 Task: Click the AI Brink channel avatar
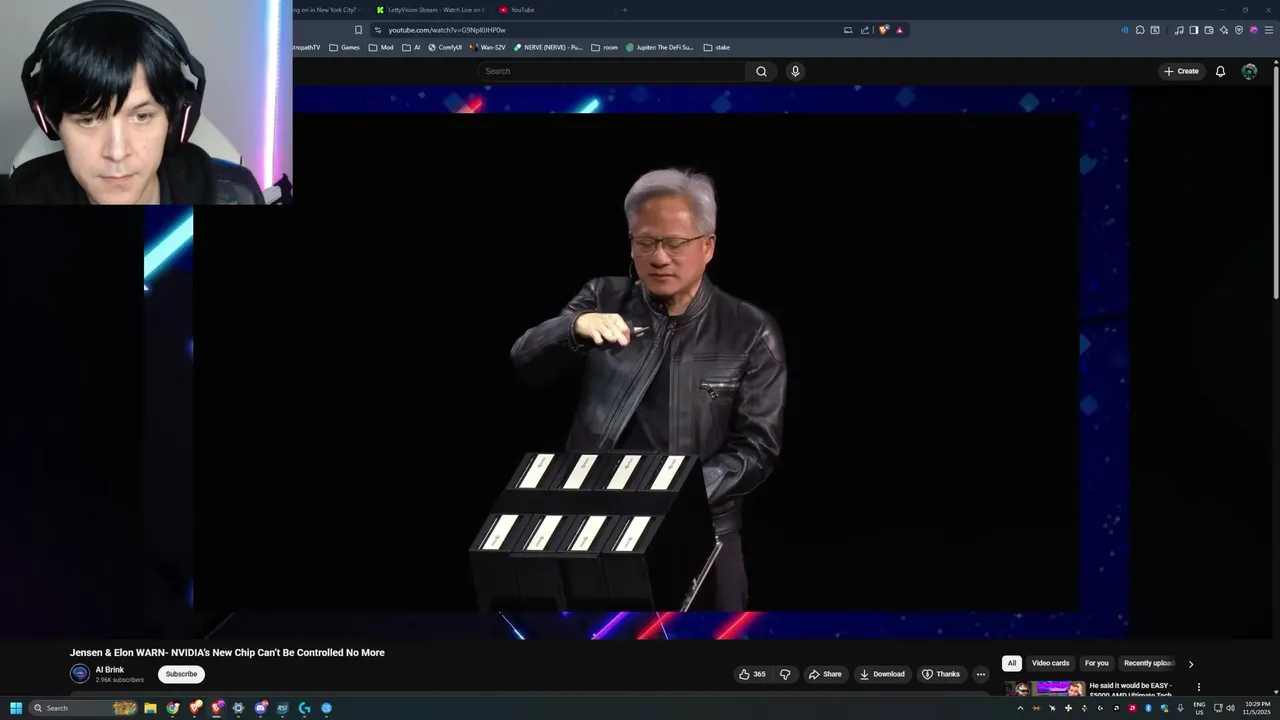(x=80, y=674)
